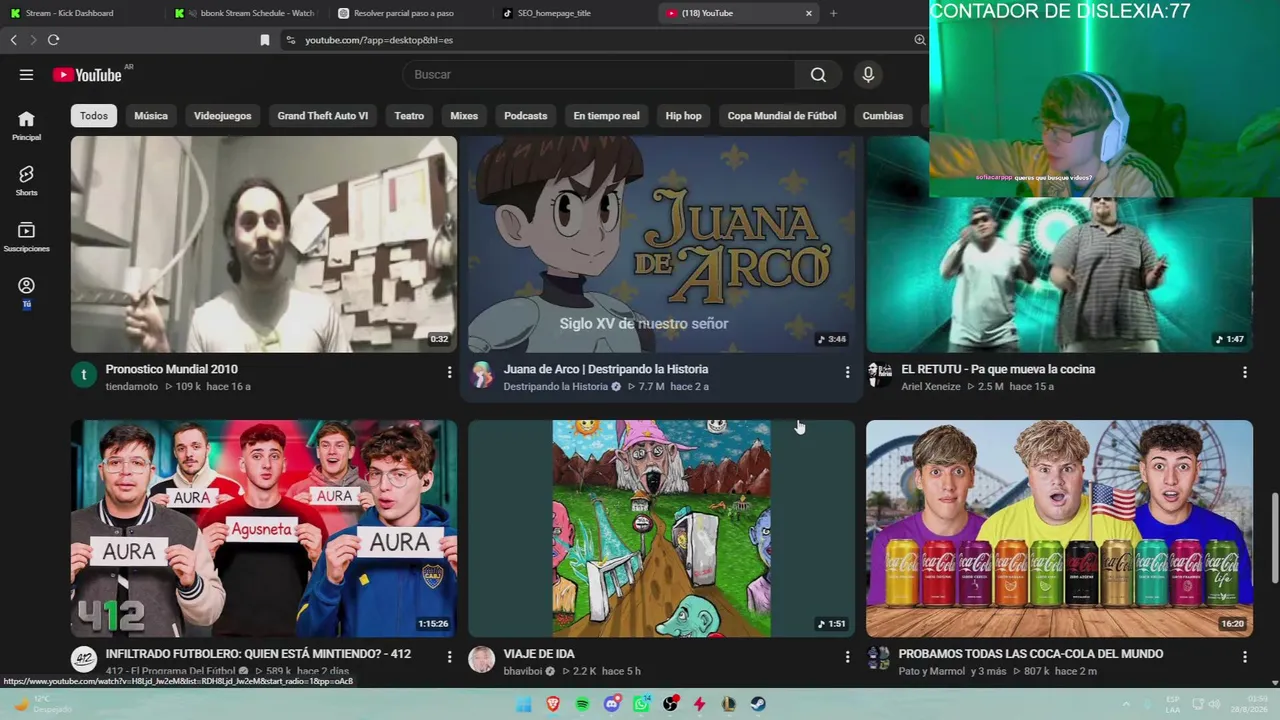
Task: Open Juana de Arco | Destripando la Historia title
Action: click(606, 369)
